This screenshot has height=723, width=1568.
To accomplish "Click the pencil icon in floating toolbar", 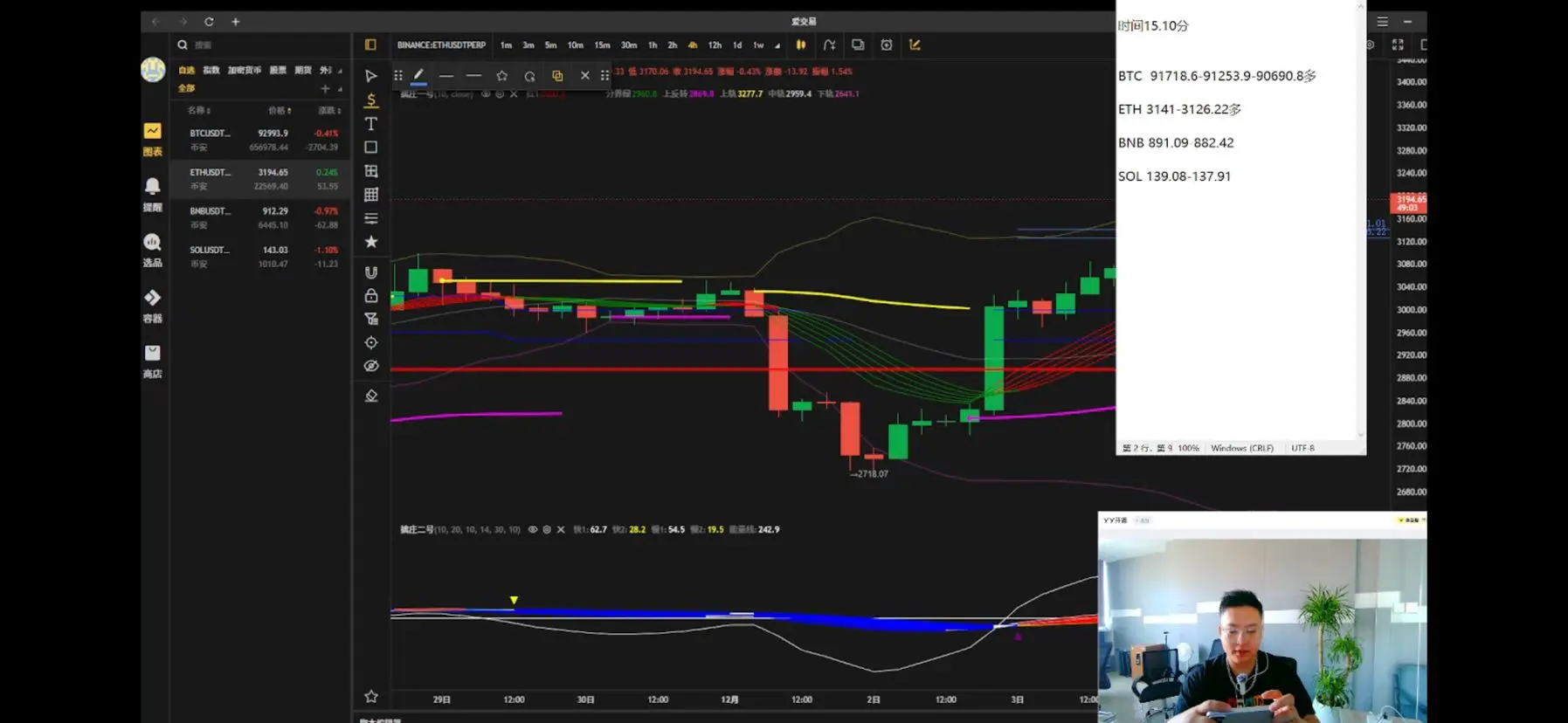I will 418,76.
